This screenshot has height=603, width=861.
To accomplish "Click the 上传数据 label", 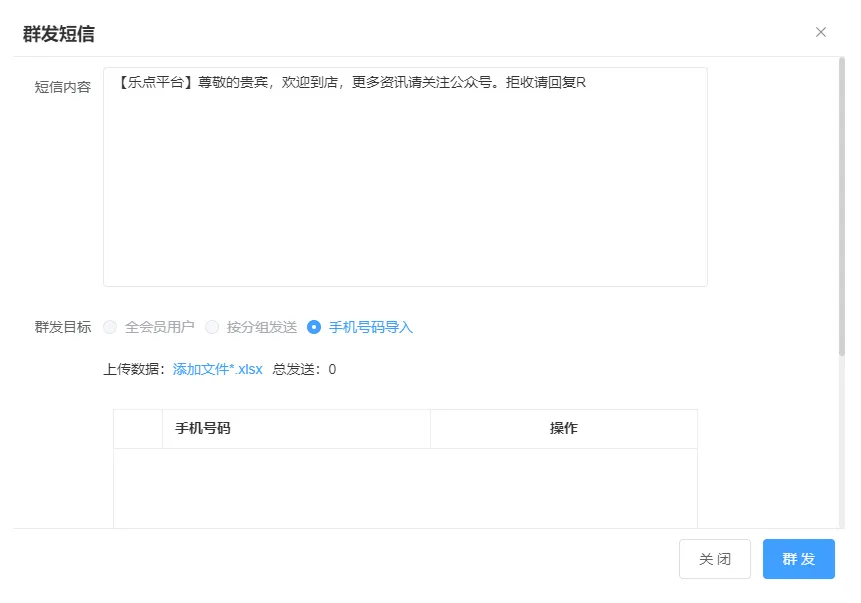I will (x=135, y=369).
